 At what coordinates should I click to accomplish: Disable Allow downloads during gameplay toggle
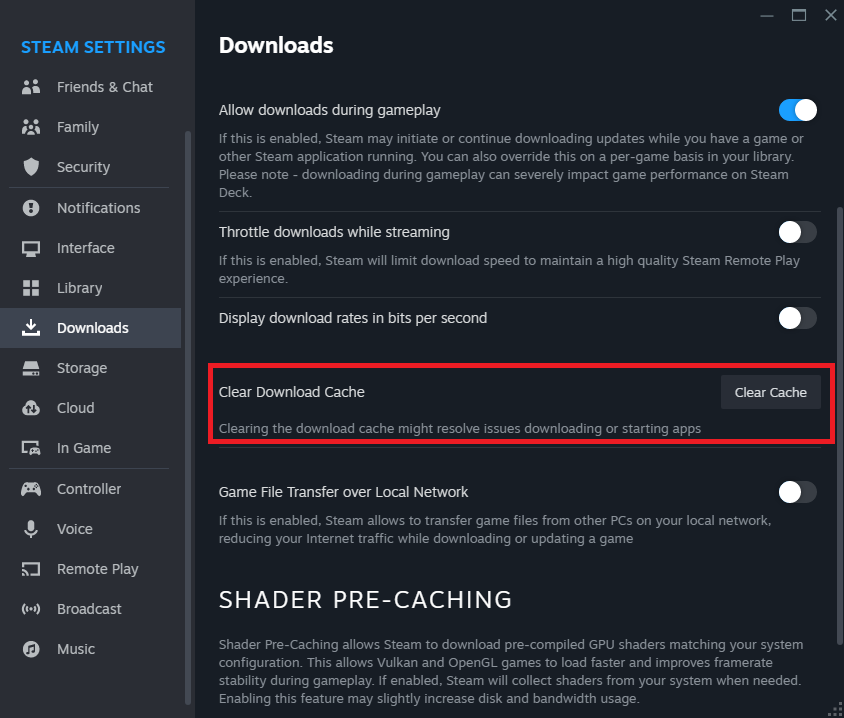pos(797,110)
